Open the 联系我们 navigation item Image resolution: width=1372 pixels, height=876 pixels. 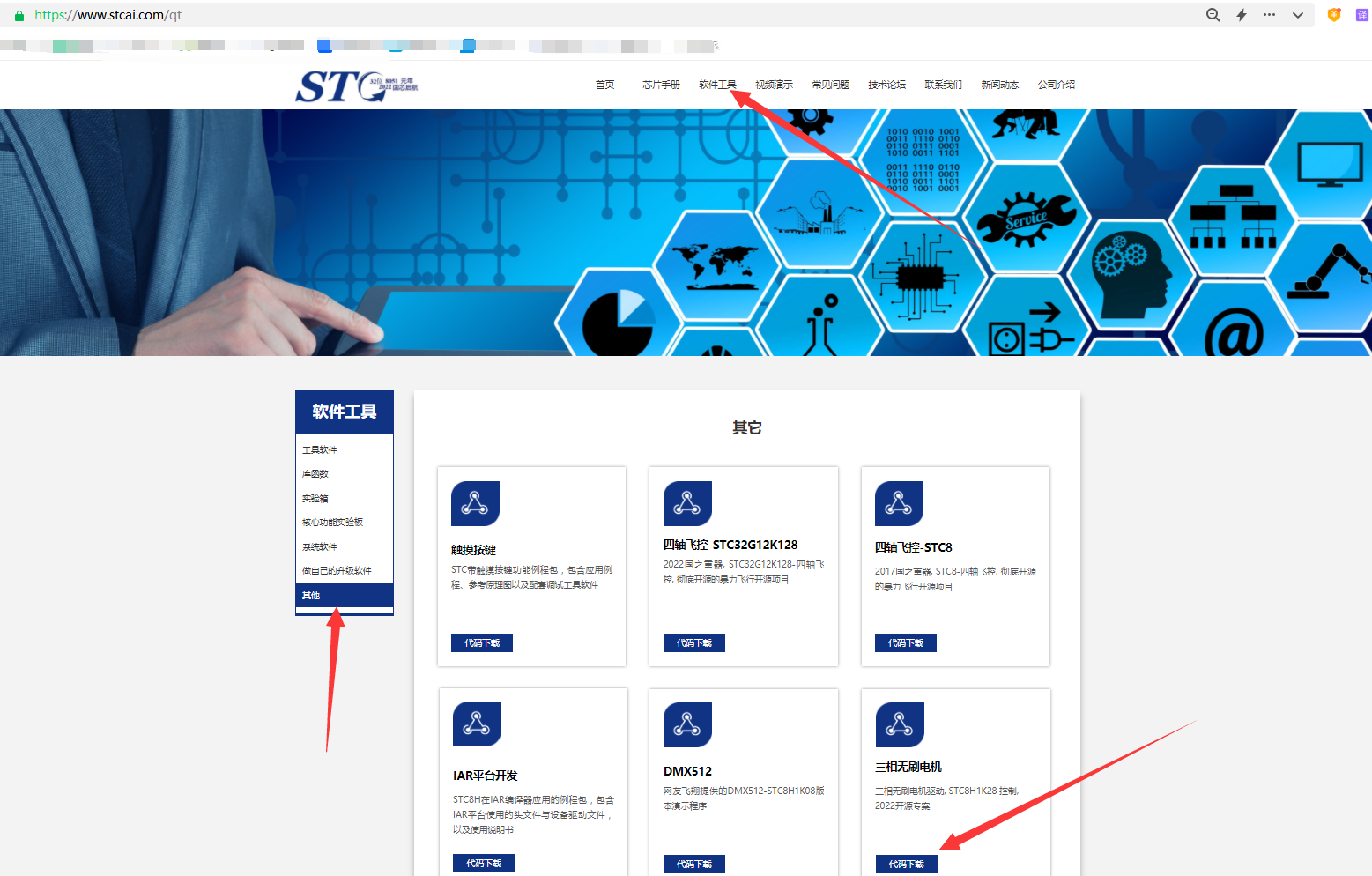(x=943, y=85)
